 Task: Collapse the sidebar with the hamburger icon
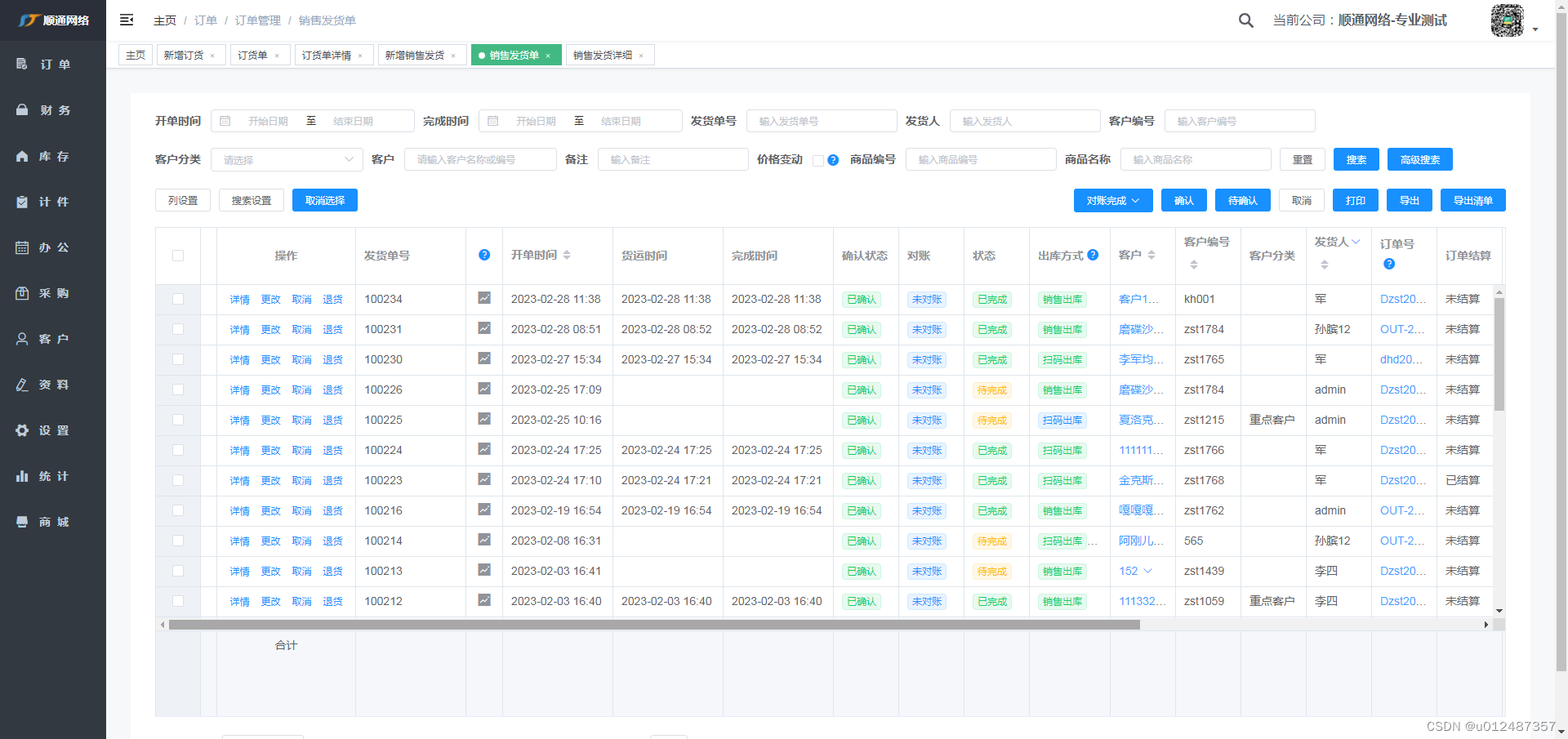[x=127, y=20]
